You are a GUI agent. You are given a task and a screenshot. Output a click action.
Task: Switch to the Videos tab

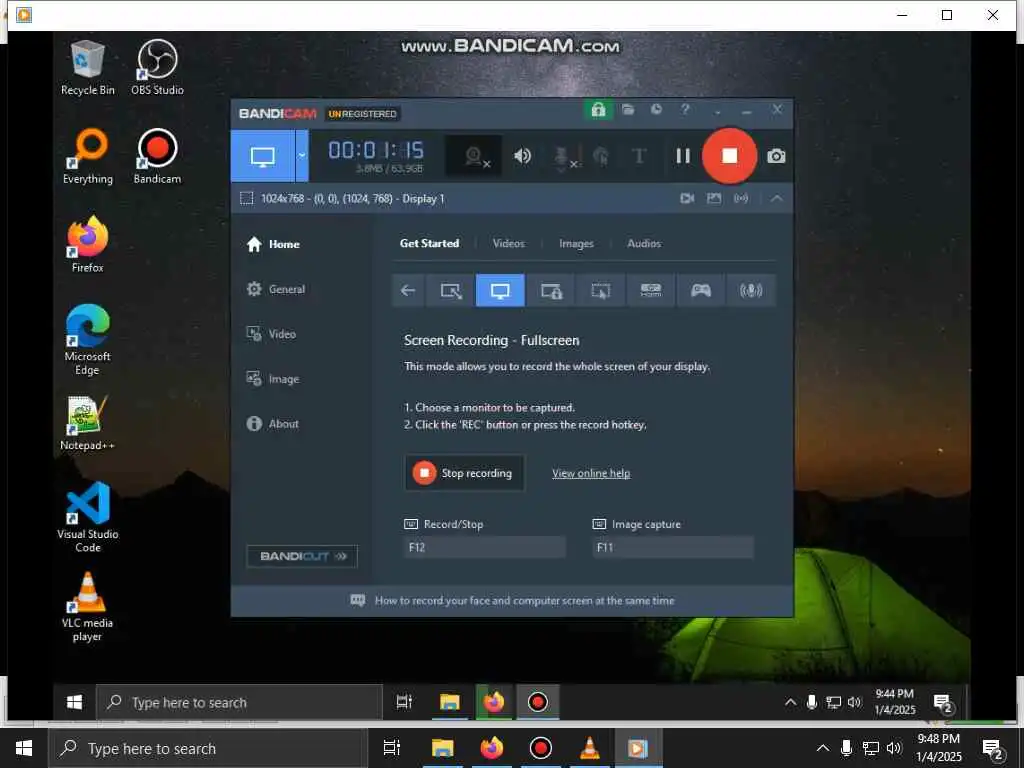(x=508, y=243)
